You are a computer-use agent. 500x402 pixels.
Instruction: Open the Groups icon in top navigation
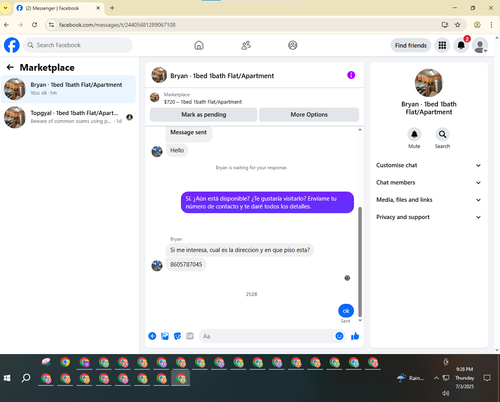[x=293, y=45]
